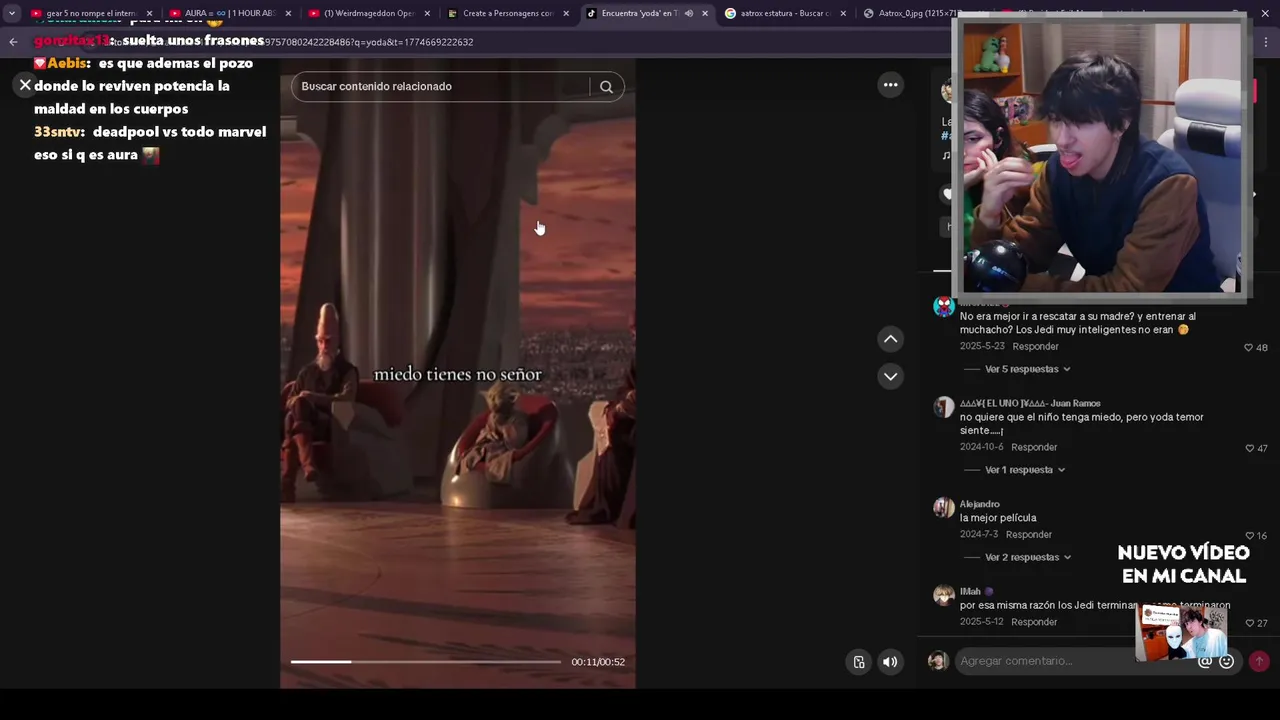Viewport: 1280px width, 720px height.
Task: Reply to Juan Ramos comment
Action: tap(1034, 447)
